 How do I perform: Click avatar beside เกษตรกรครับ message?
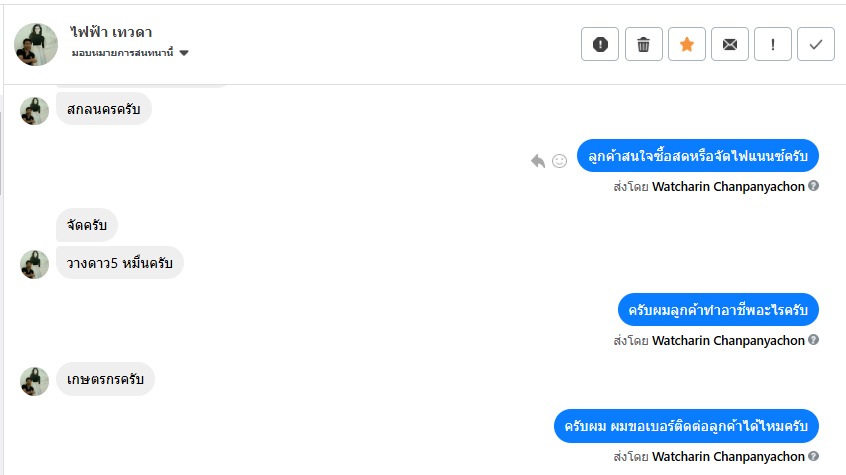coord(35,380)
